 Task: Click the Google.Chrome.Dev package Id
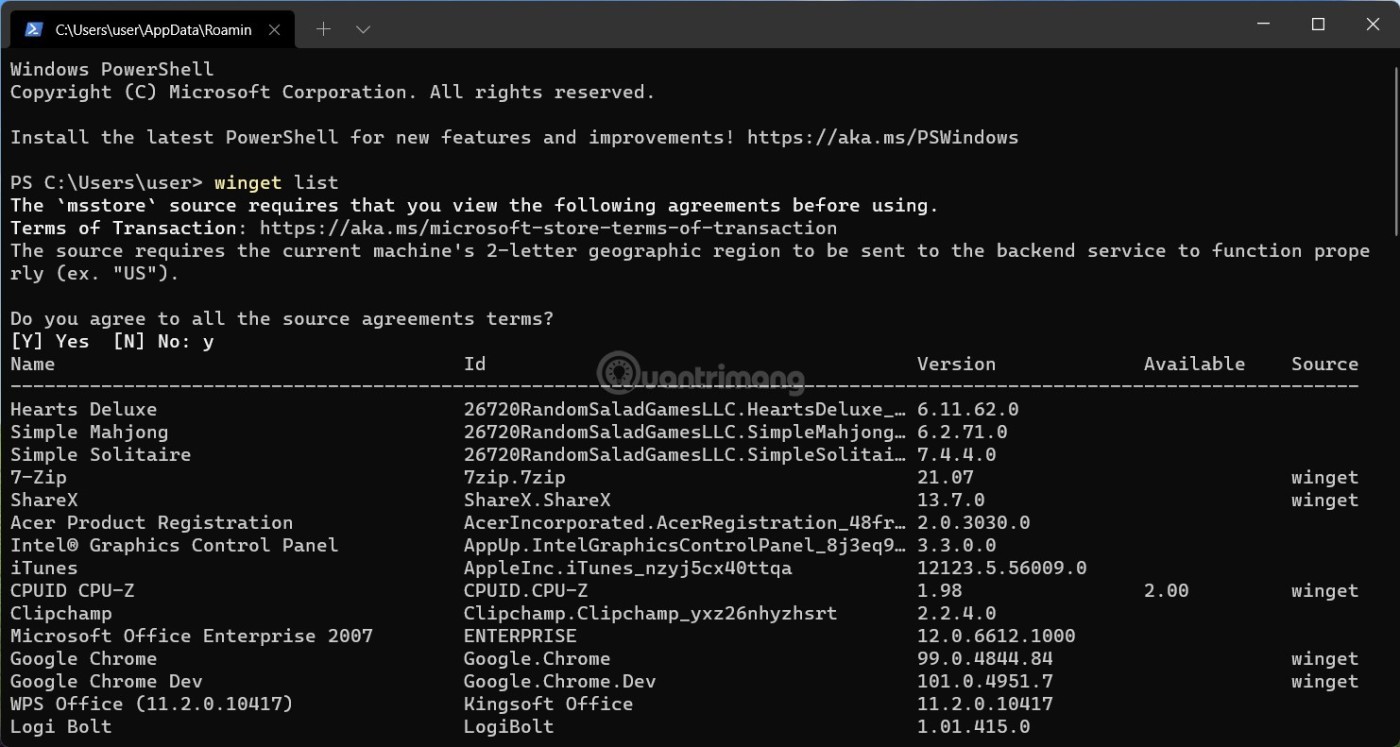pos(559,681)
